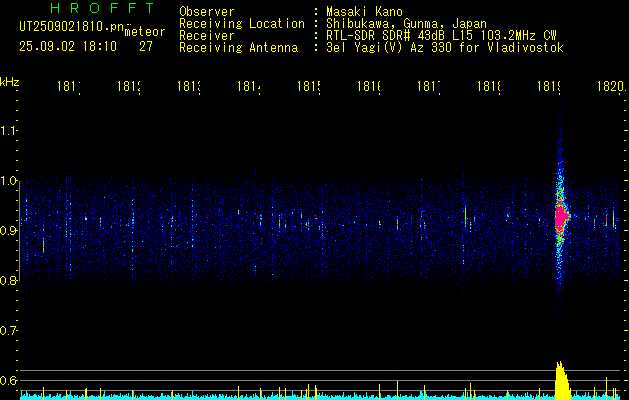The width and height of the screenshot is (629, 400).
Task: Click the 0.9 frequency axis label
Action: [x=8, y=231]
